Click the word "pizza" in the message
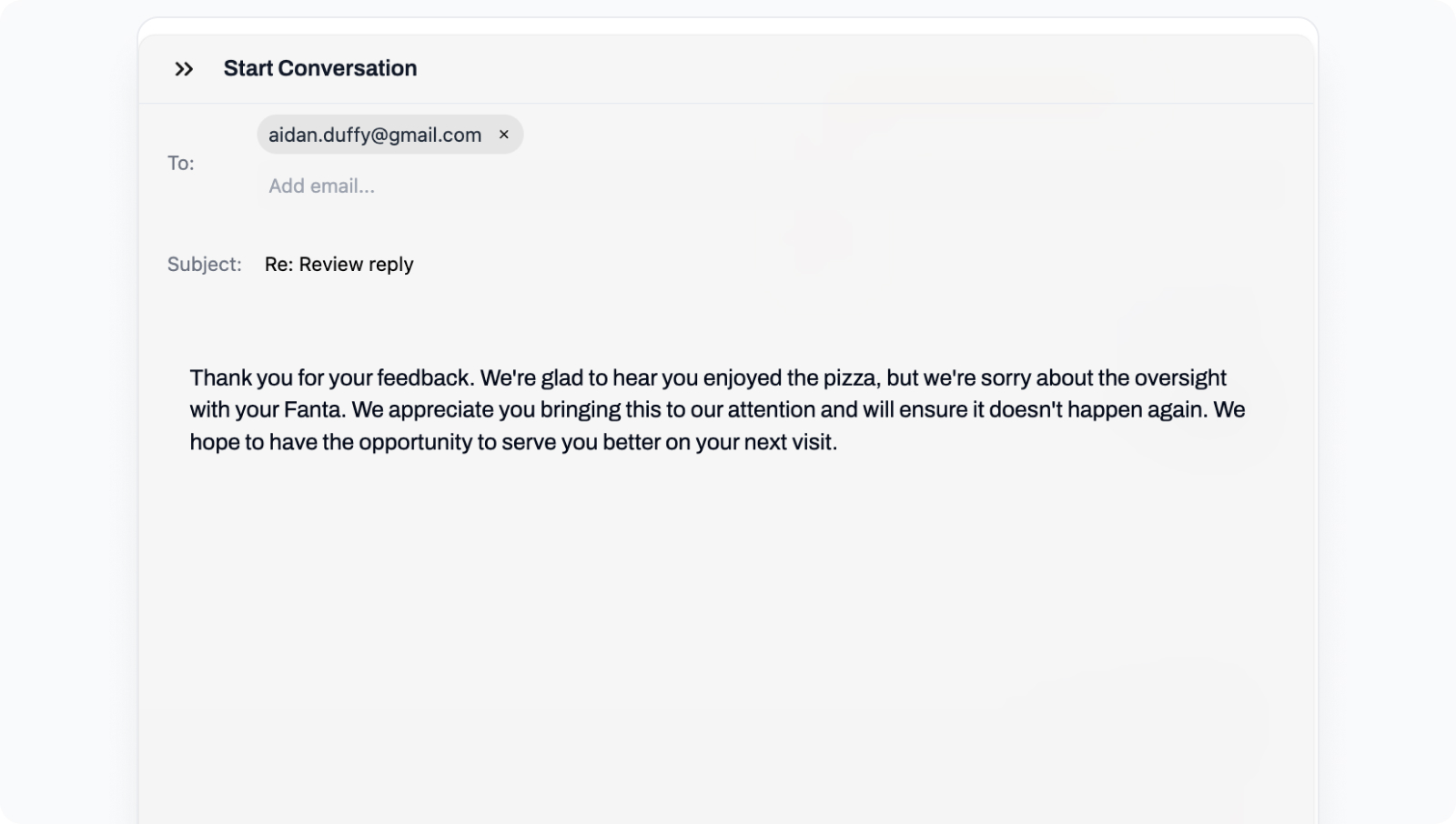This screenshot has height=824, width=1456. click(851, 377)
